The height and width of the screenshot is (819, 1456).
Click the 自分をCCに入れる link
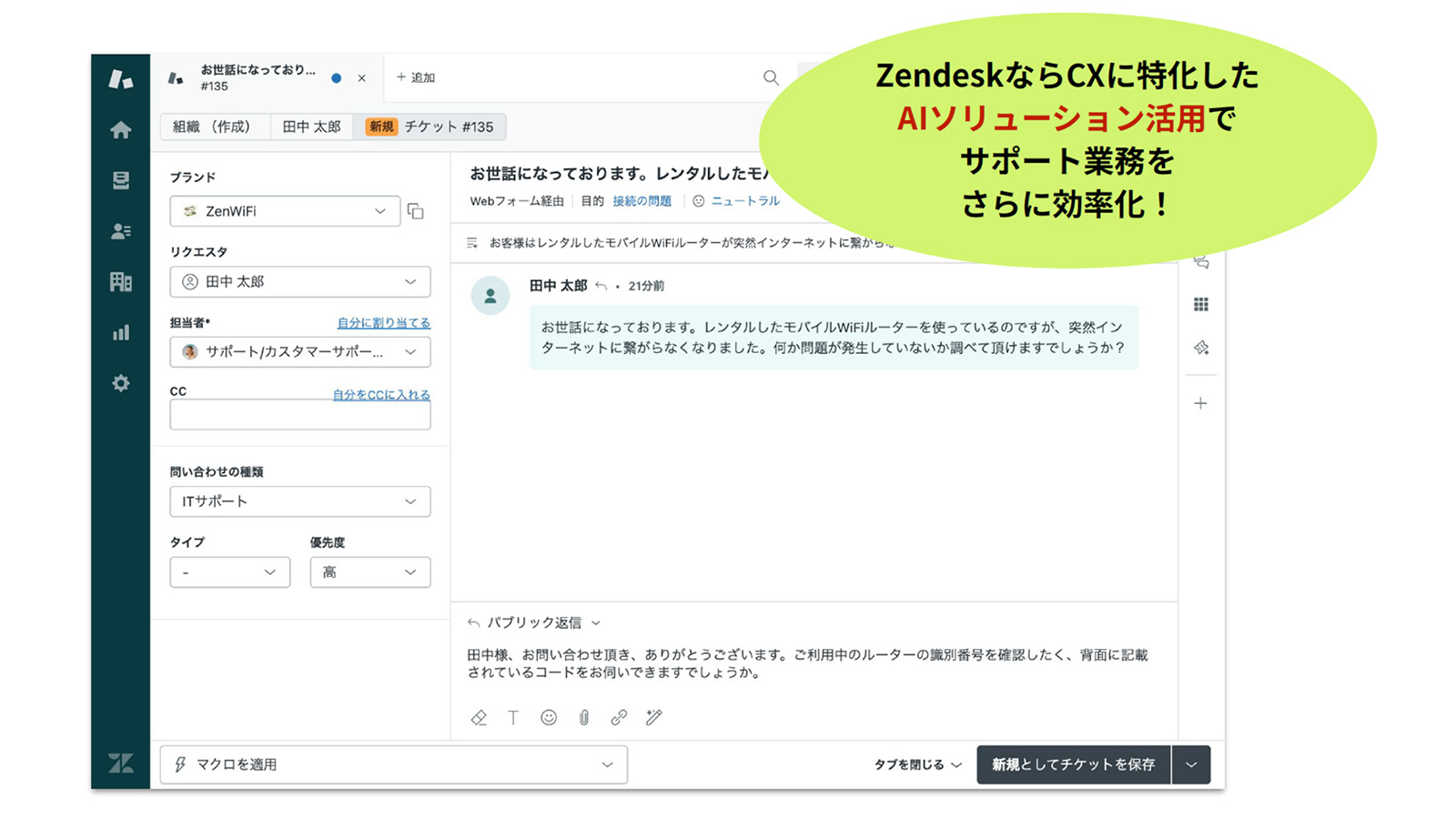pyautogui.click(x=381, y=395)
